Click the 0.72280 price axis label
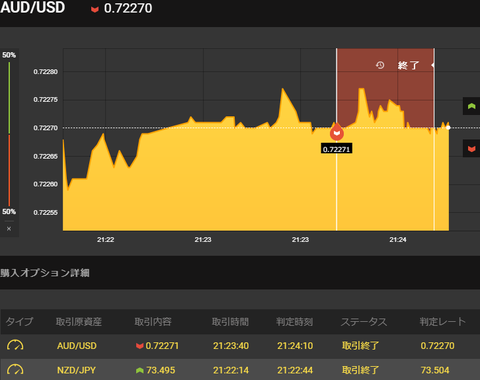The height and width of the screenshot is (380, 480). tap(45, 72)
